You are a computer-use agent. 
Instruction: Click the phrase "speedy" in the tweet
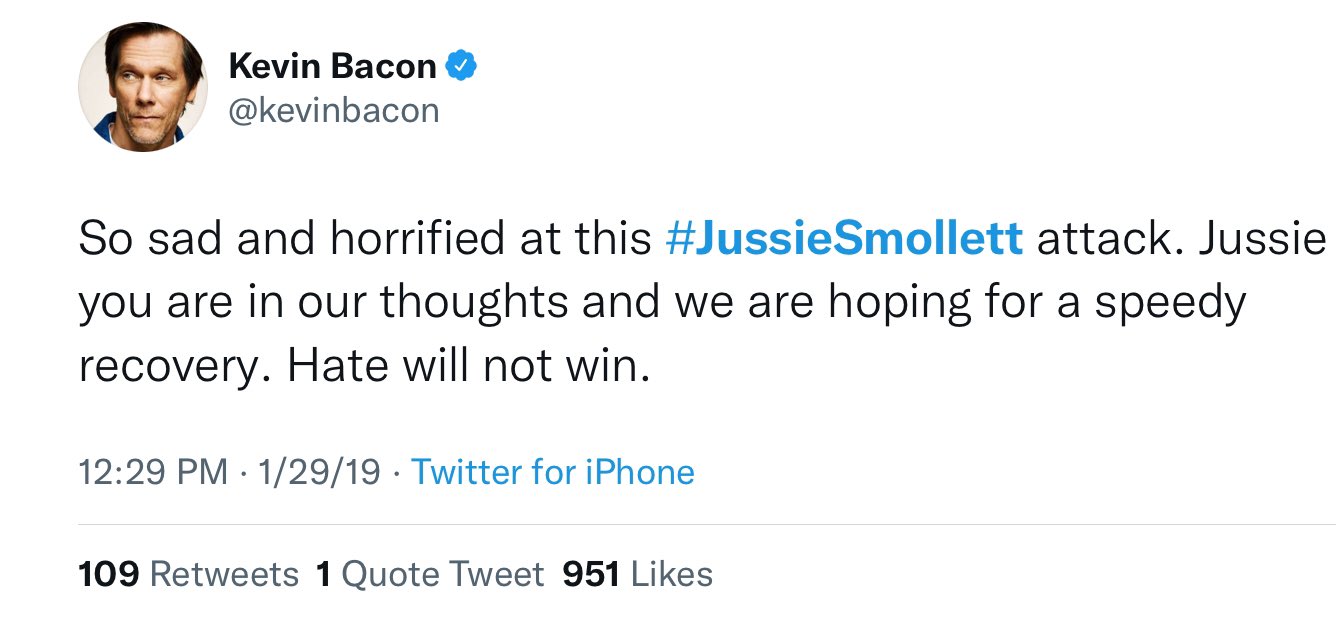tap(1170, 304)
